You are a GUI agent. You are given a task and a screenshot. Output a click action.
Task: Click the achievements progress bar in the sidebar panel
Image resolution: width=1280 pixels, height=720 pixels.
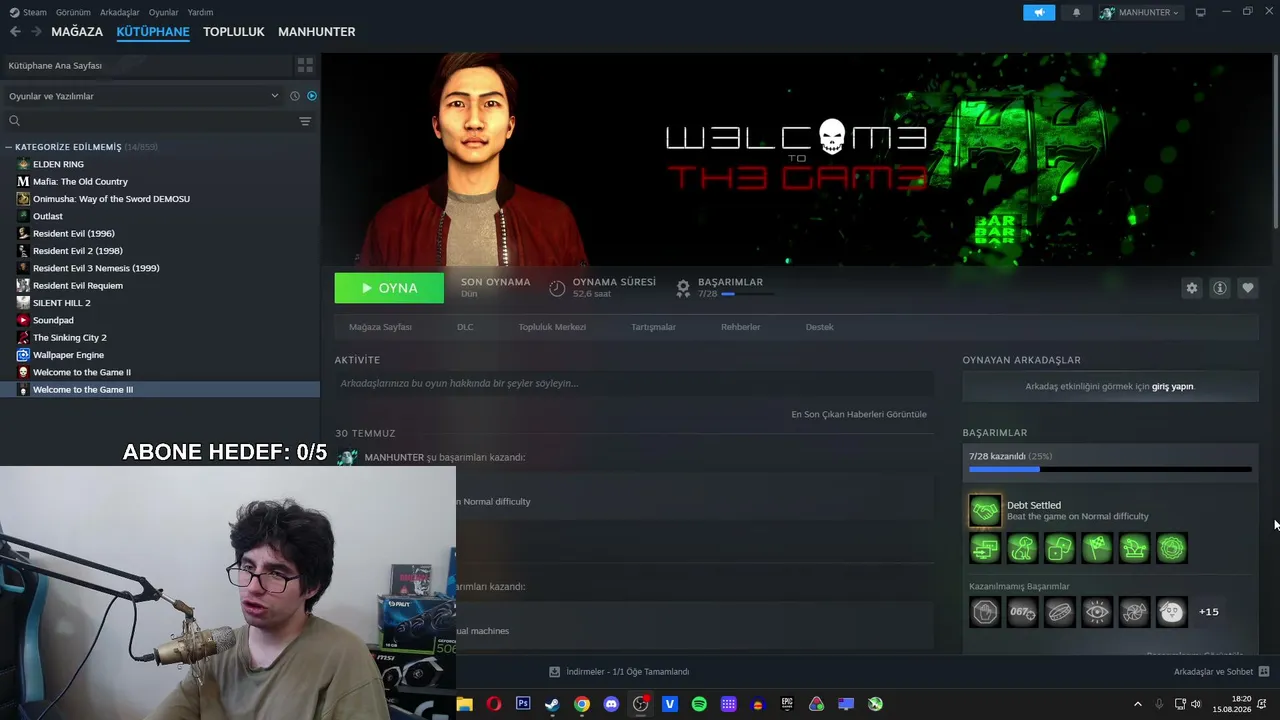1110,469
